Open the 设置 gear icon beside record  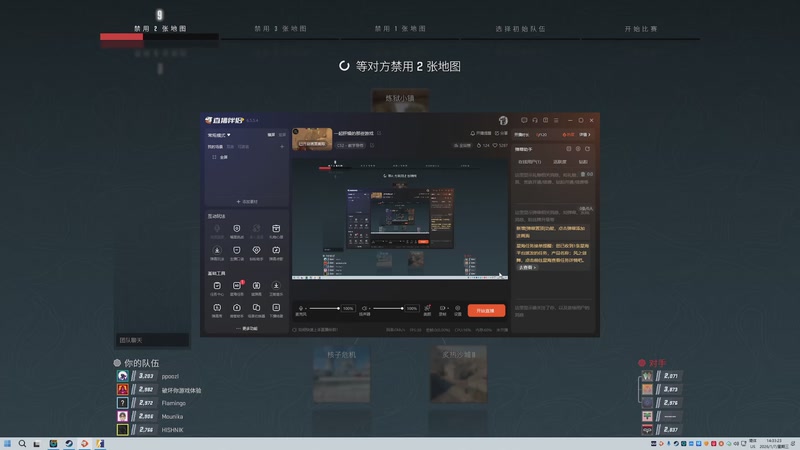[458, 308]
